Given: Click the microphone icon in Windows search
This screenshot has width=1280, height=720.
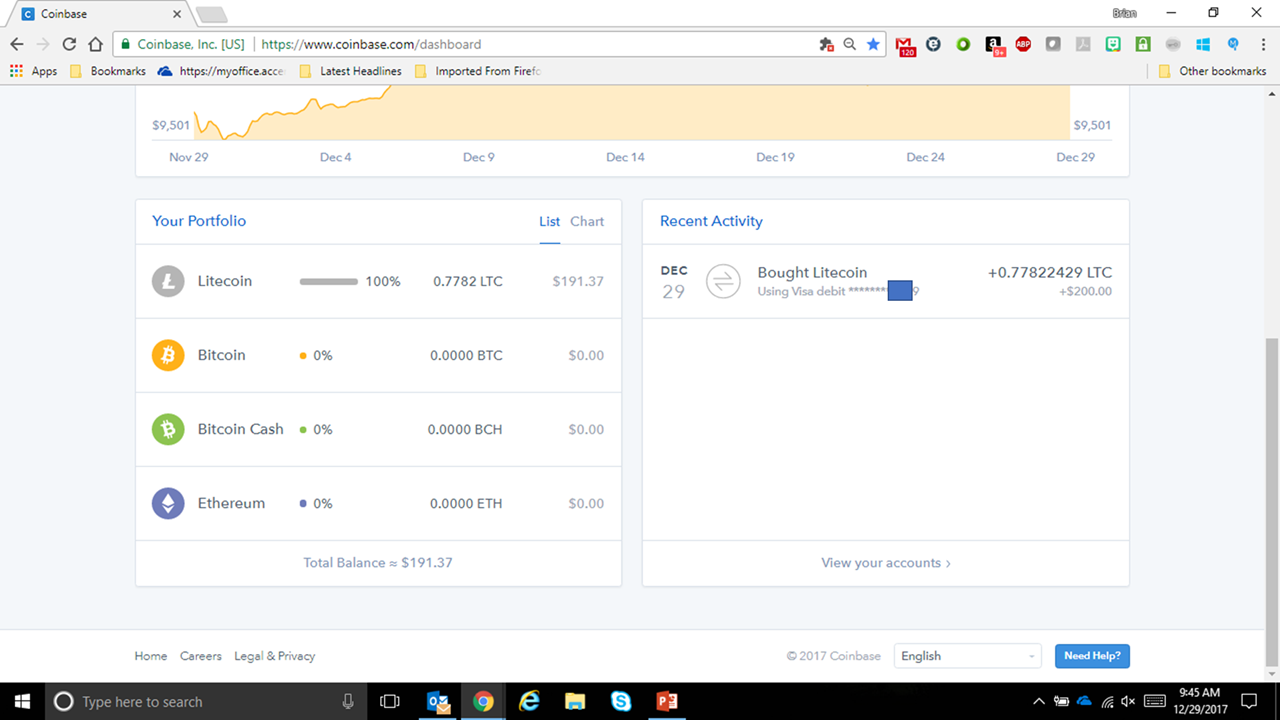Looking at the screenshot, I should 348,701.
